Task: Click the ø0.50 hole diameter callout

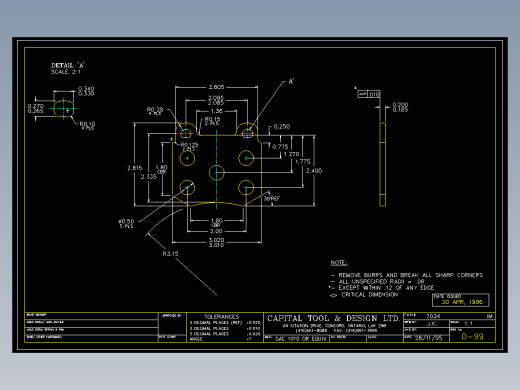Action: (126, 223)
